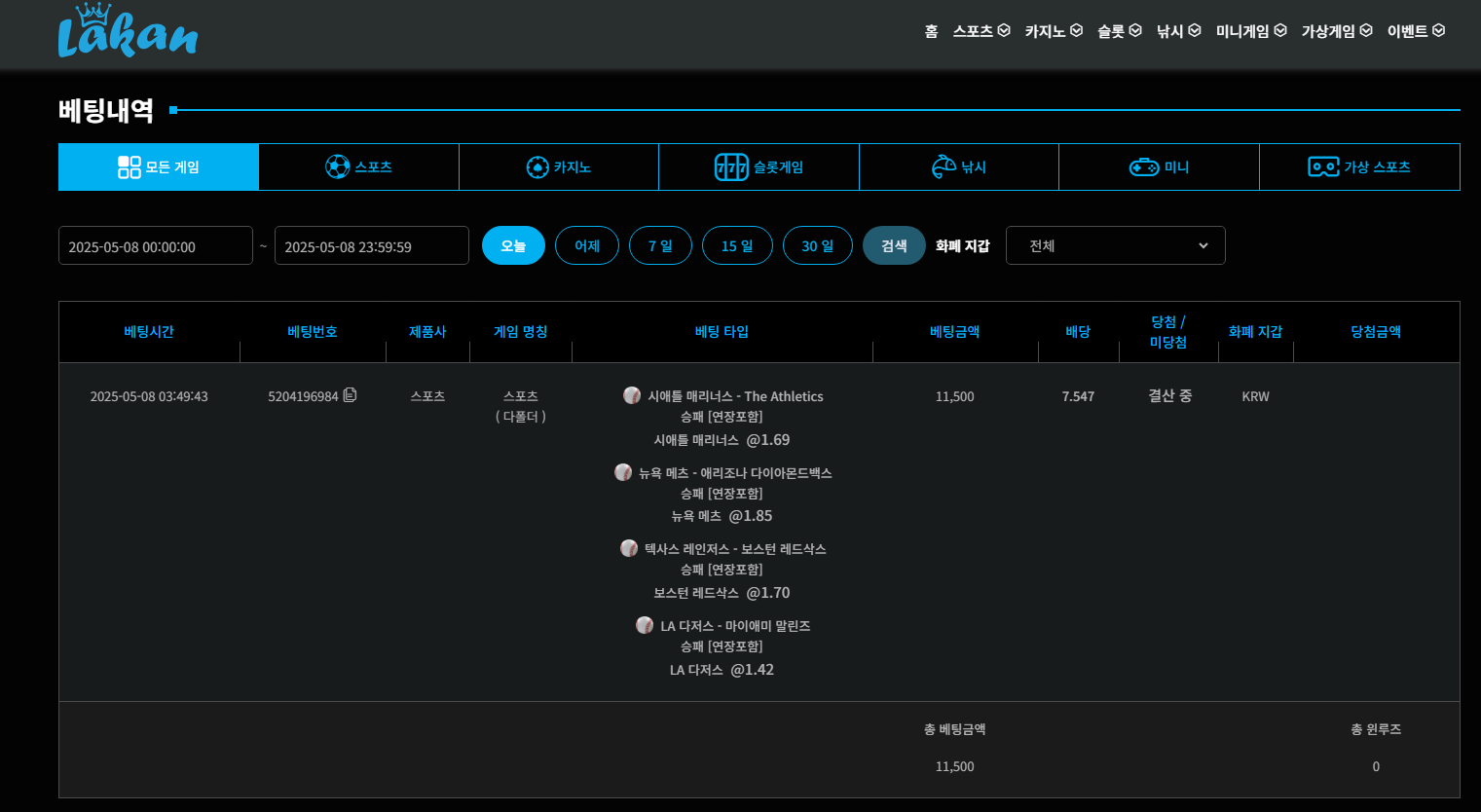The height and width of the screenshot is (812, 1481).
Task: Go to 홈 in top menu
Action: (931, 31)
